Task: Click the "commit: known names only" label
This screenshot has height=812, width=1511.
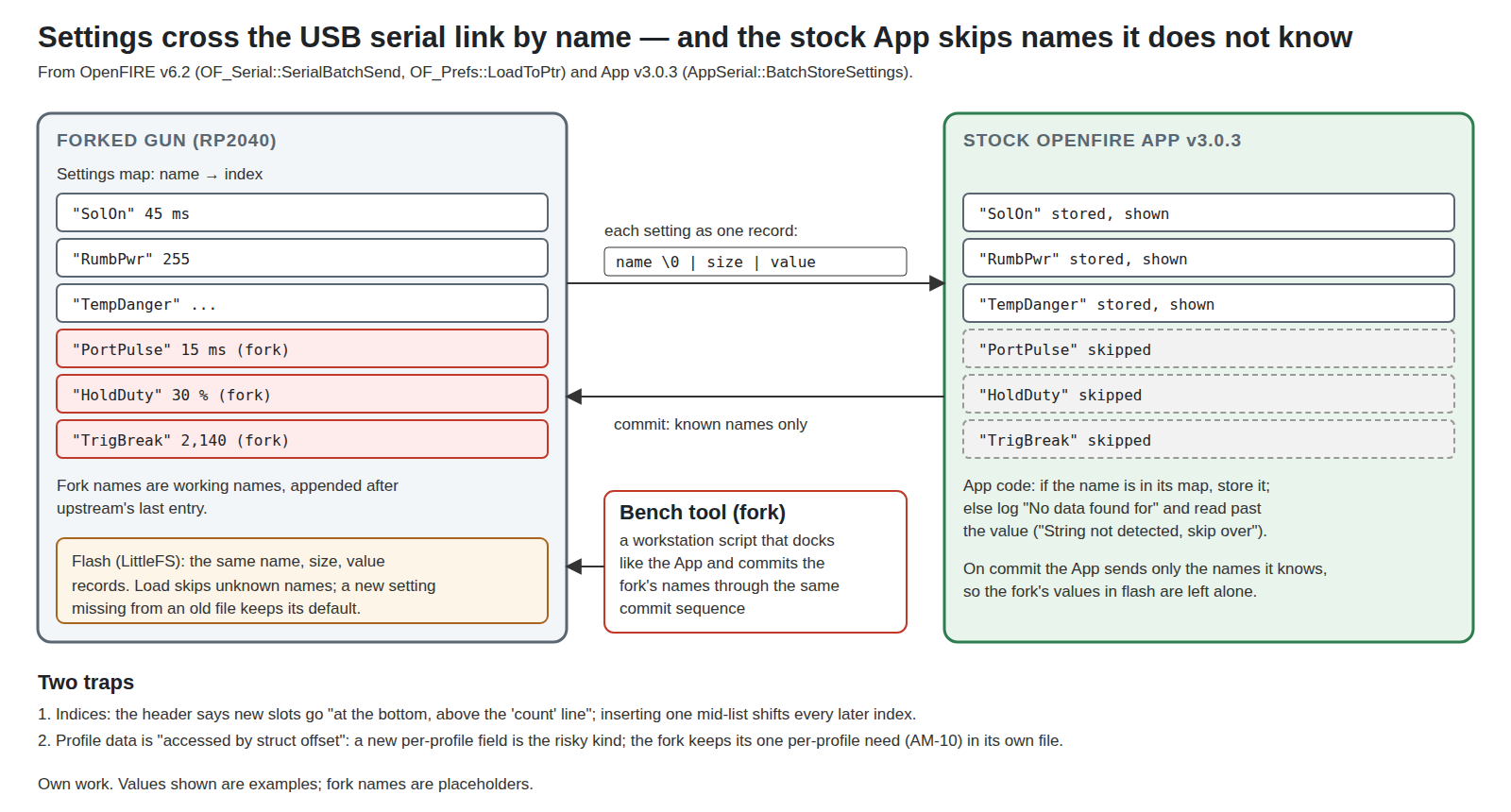Action: pos(710,425)
